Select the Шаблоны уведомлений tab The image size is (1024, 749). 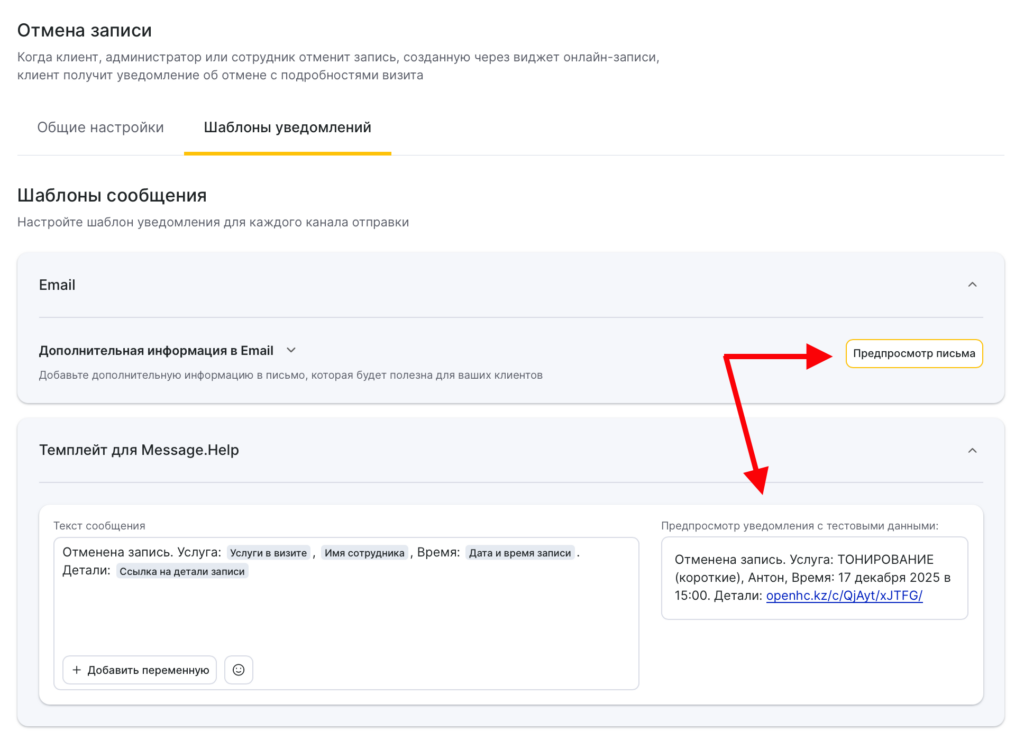pos(287,128)
